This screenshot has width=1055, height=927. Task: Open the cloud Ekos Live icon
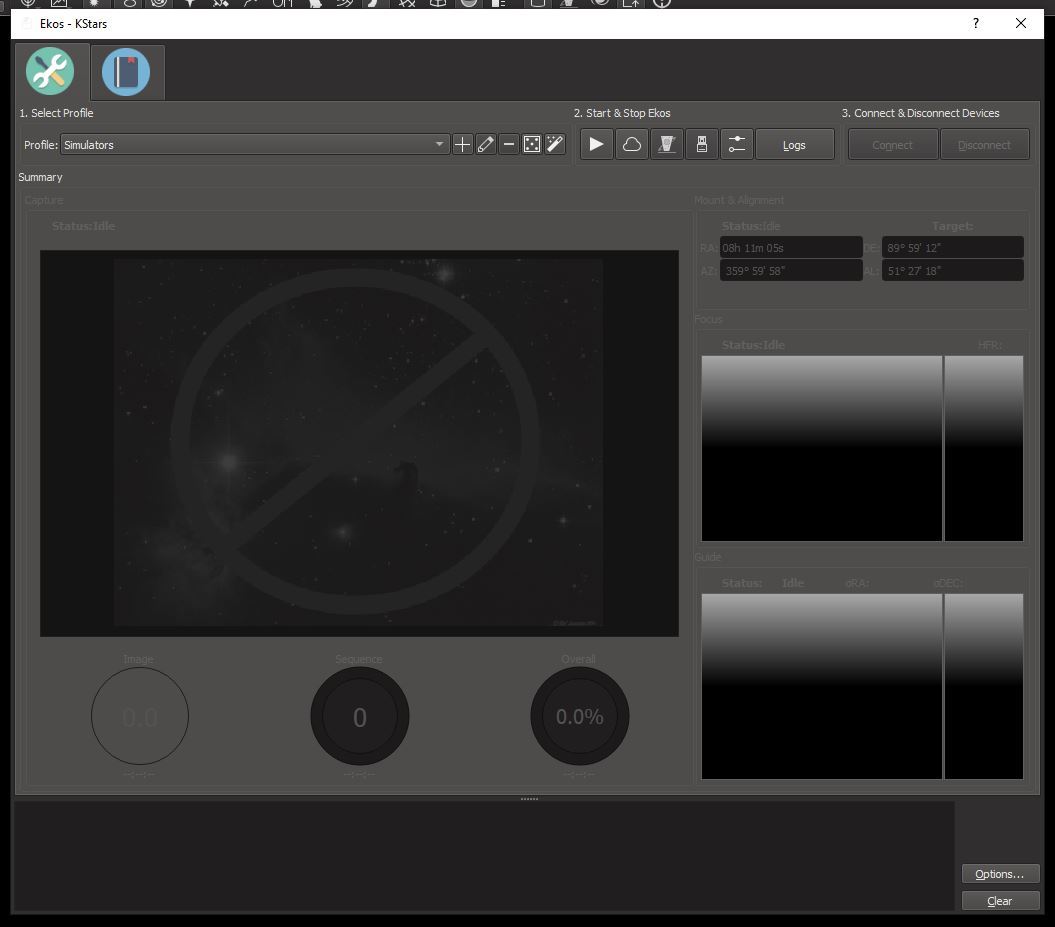tap(632, 144)
